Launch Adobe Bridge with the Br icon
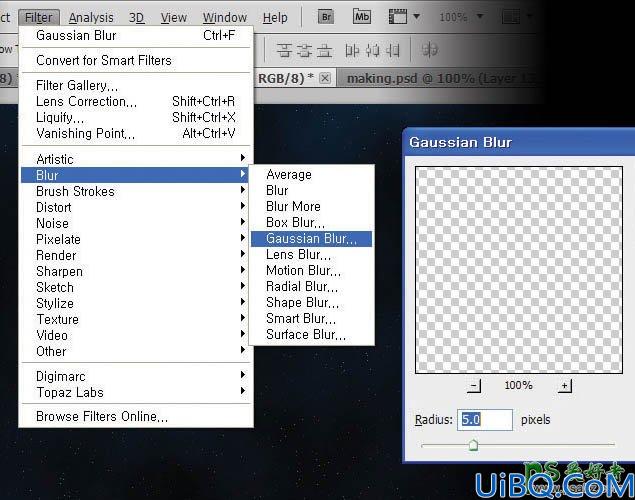 point(326,17)
